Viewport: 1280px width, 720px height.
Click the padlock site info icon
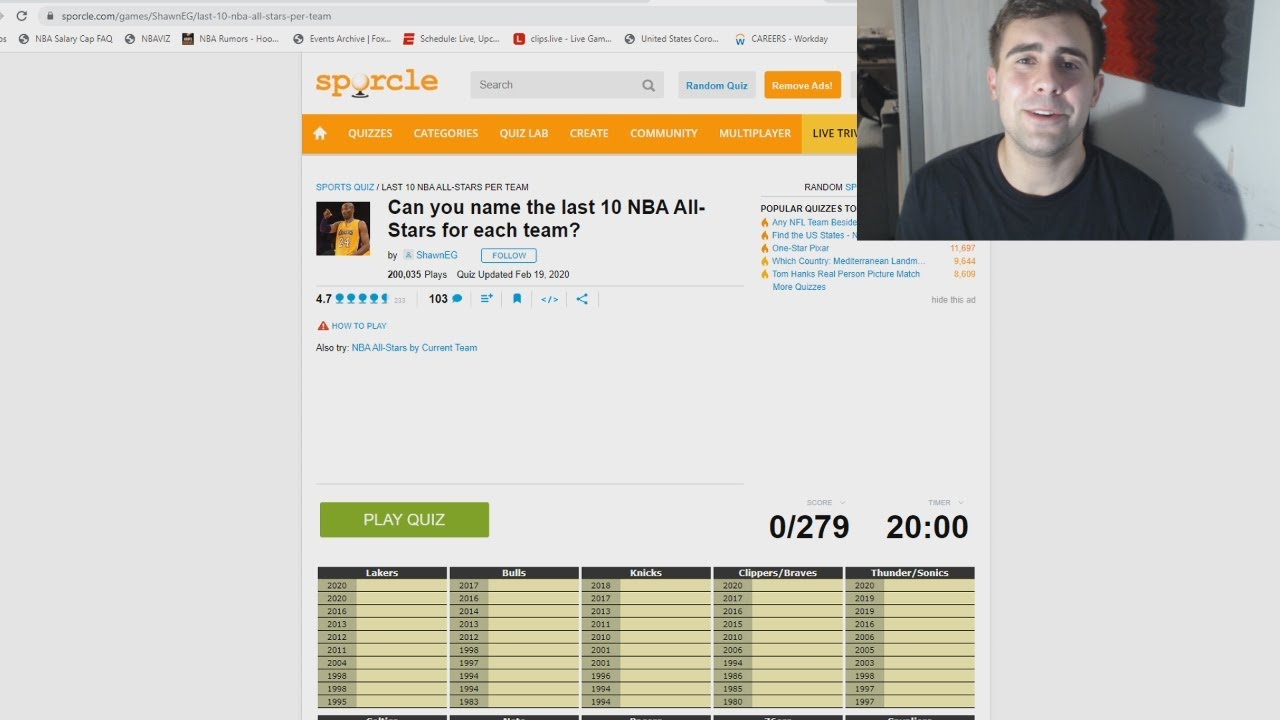pos(49,16)
